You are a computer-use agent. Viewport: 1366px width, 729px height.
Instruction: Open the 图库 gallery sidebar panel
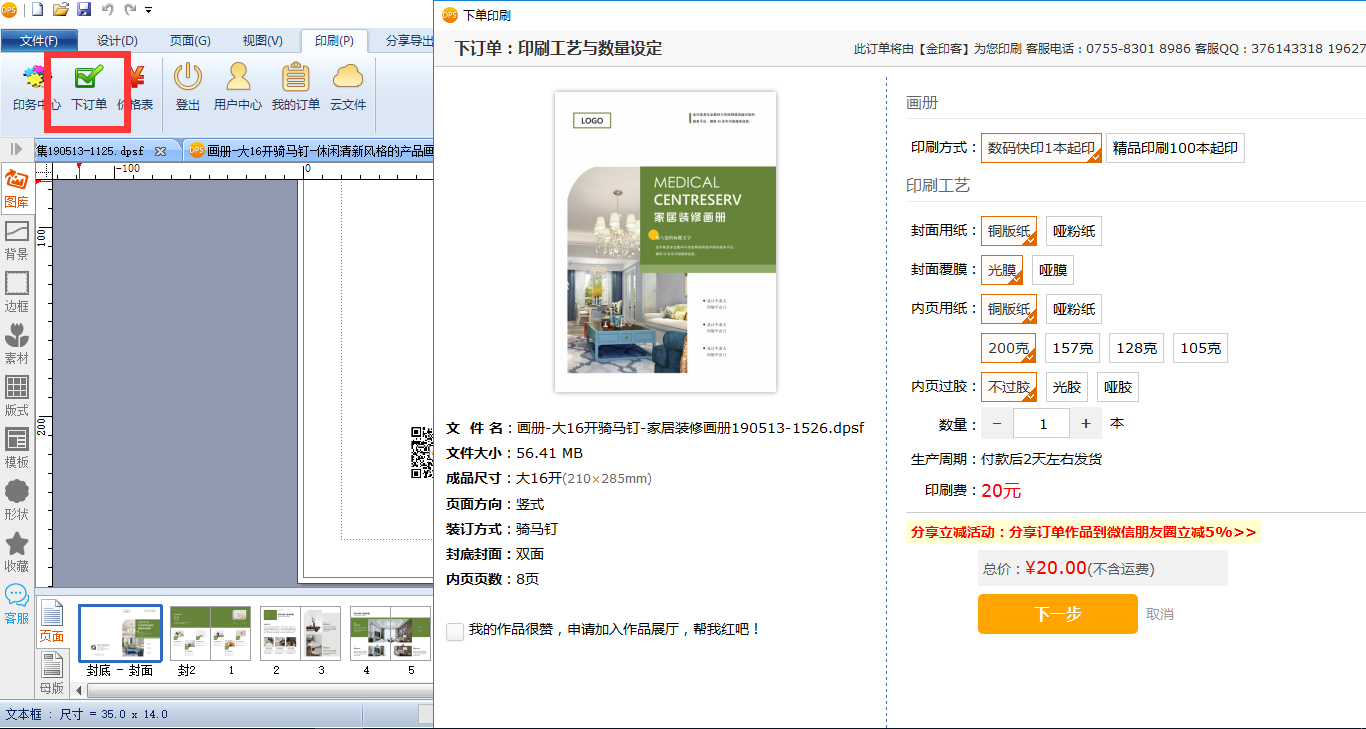(16, 189)
